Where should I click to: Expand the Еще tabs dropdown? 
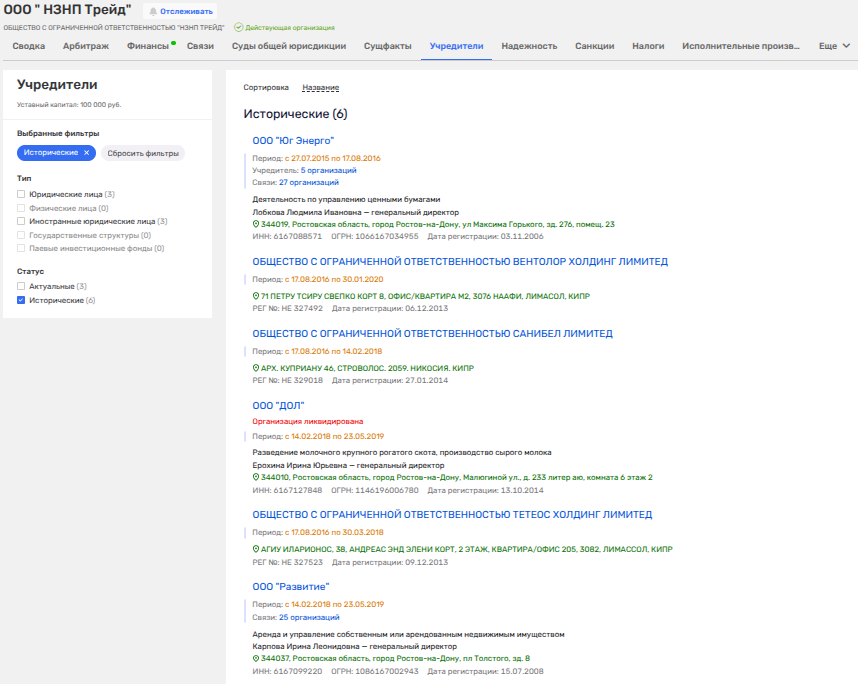tap(834, 46)
